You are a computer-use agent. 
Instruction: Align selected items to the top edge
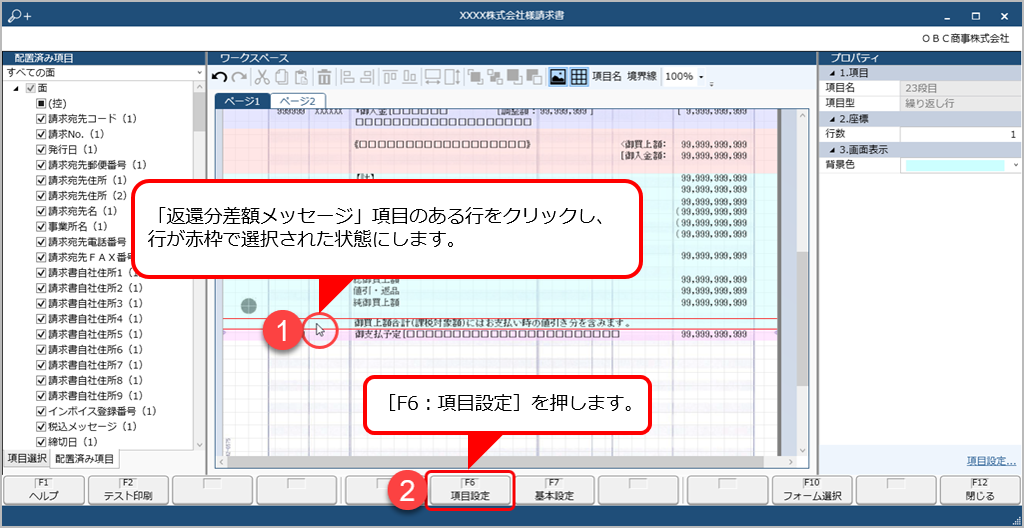click(x=391, y=77)
